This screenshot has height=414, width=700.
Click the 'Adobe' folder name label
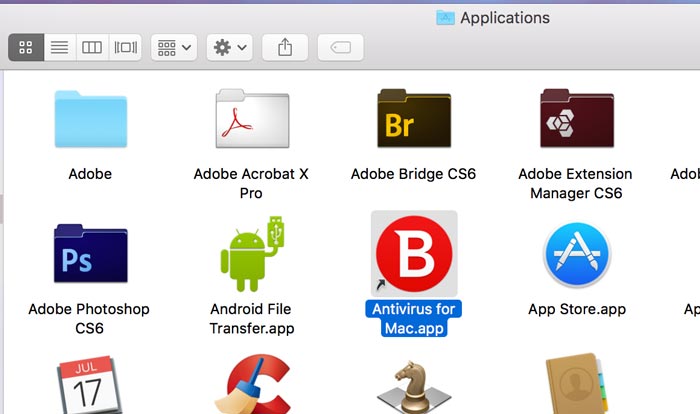point(90,174)
